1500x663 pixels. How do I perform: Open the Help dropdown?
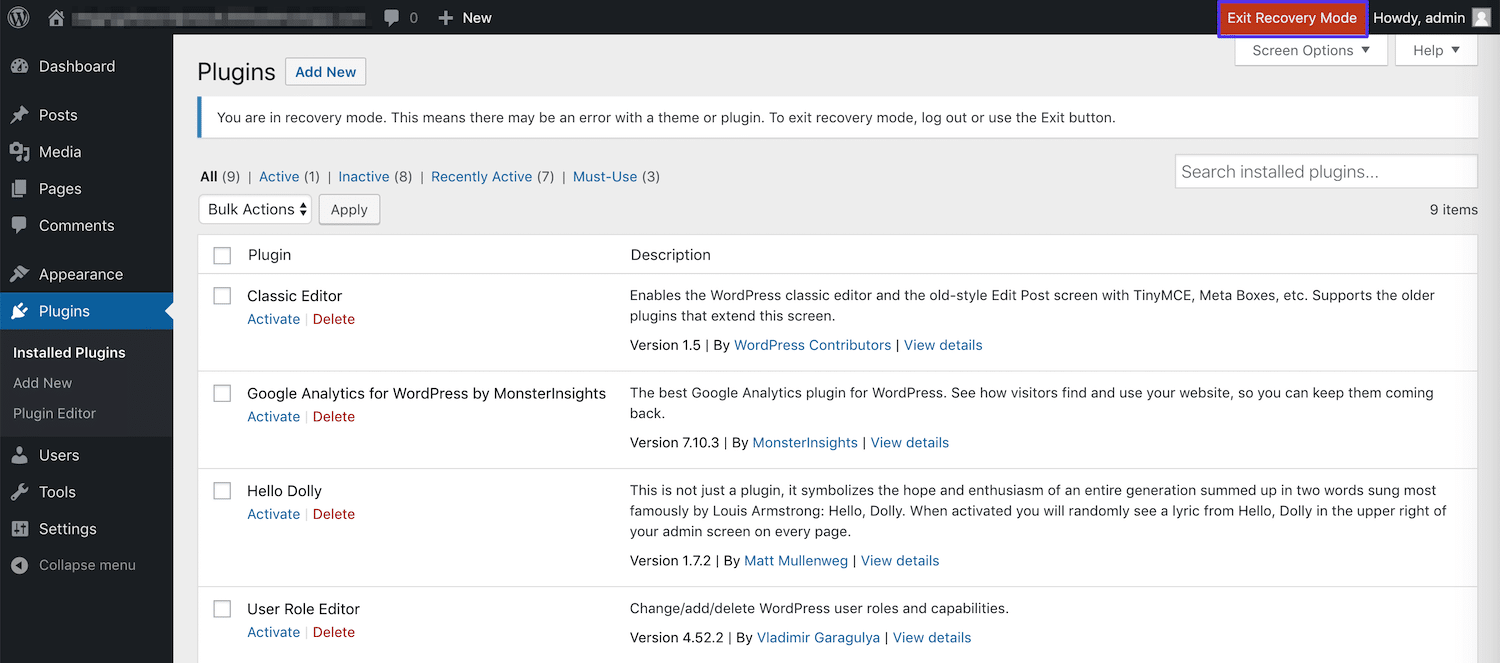(1436, 49)
